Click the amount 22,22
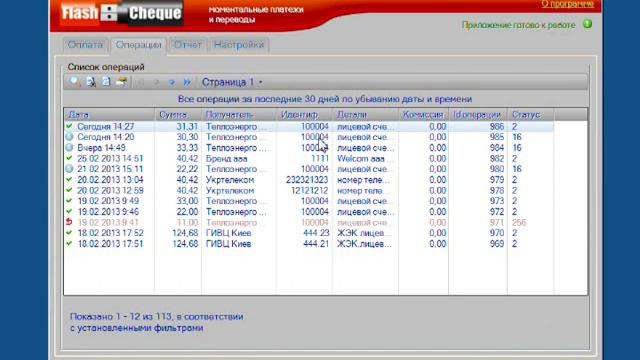 [x=187, y=169]
